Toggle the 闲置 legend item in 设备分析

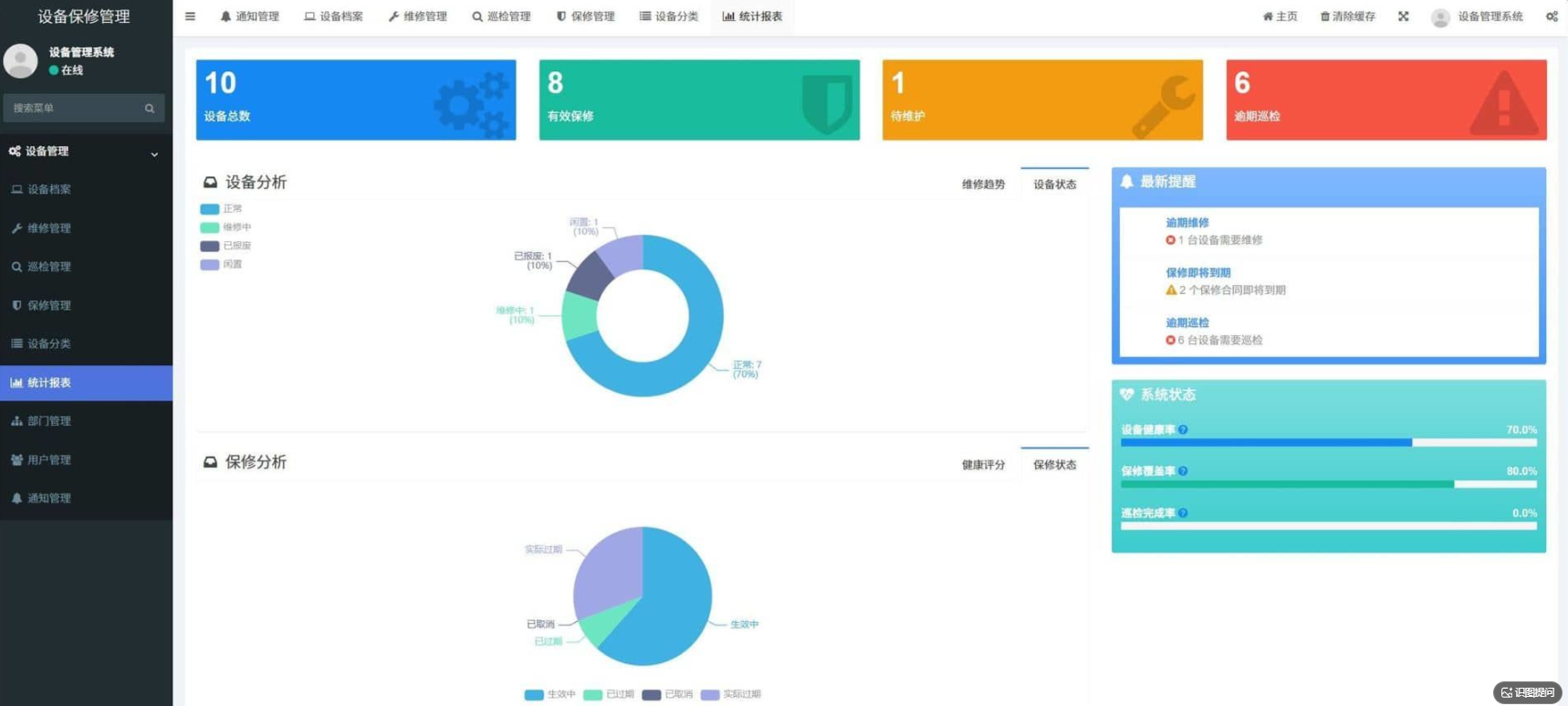click(x=222, y=264)
